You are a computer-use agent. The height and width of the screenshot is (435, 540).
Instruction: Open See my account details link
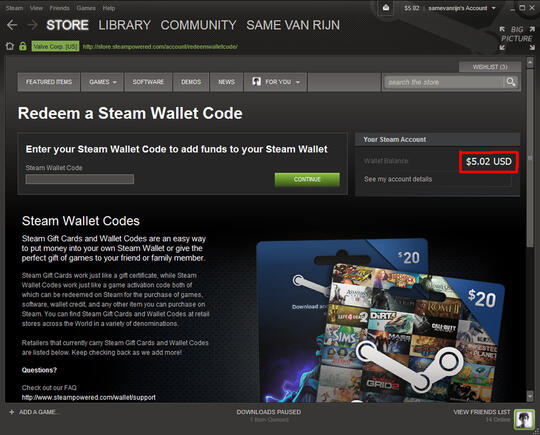pos(398,179)
